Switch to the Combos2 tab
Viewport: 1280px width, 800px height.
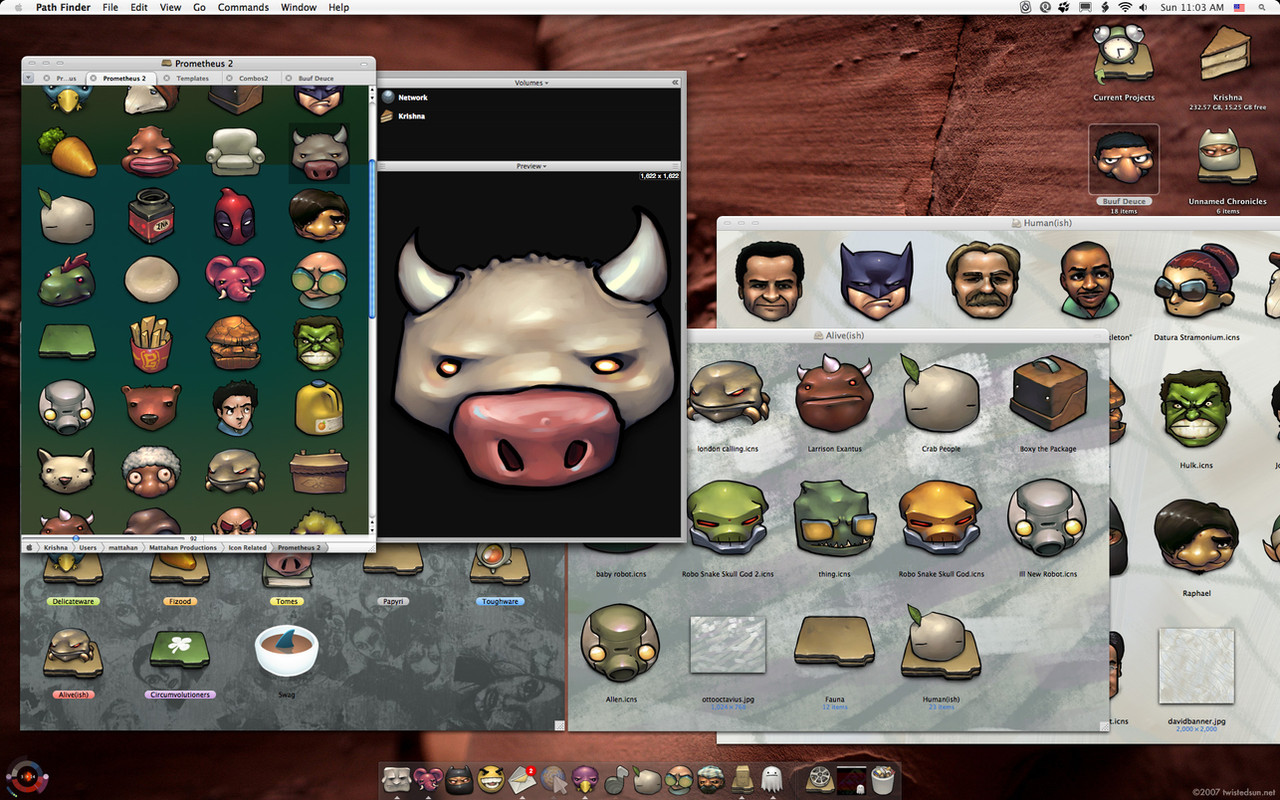pyautogui.click(x=253, y=78)
